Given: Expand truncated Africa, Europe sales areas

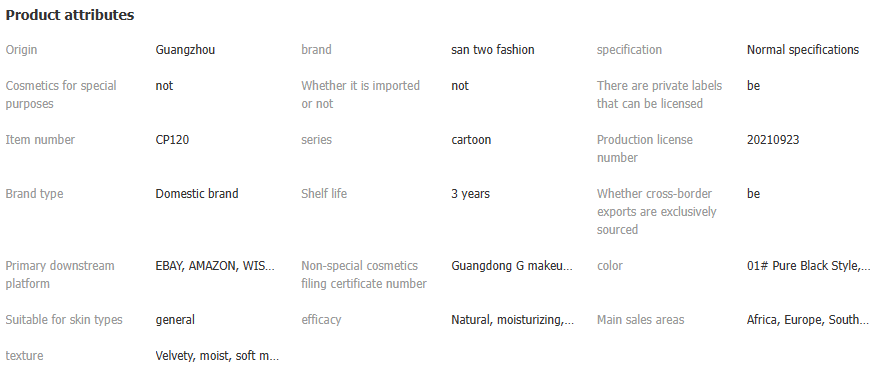Looking at the screenshot, I should click(807, 320).
